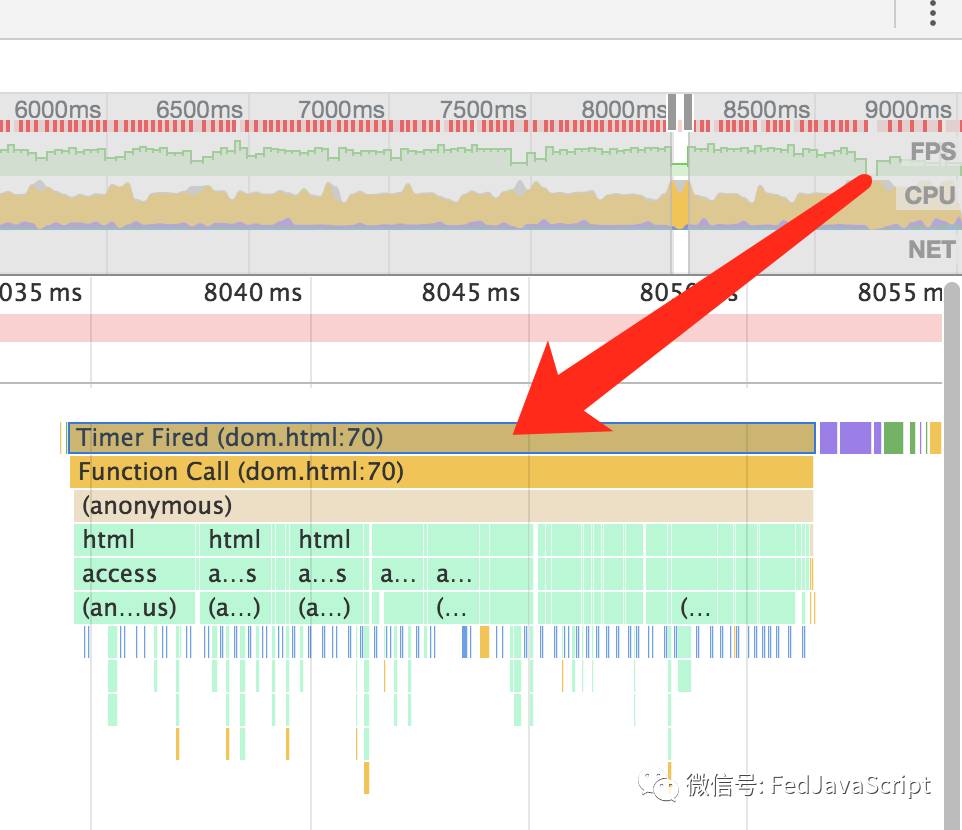The image size is (962, 830).
Task: Click the (an…us) flame chart bar
Action: [x=134, y=608]
